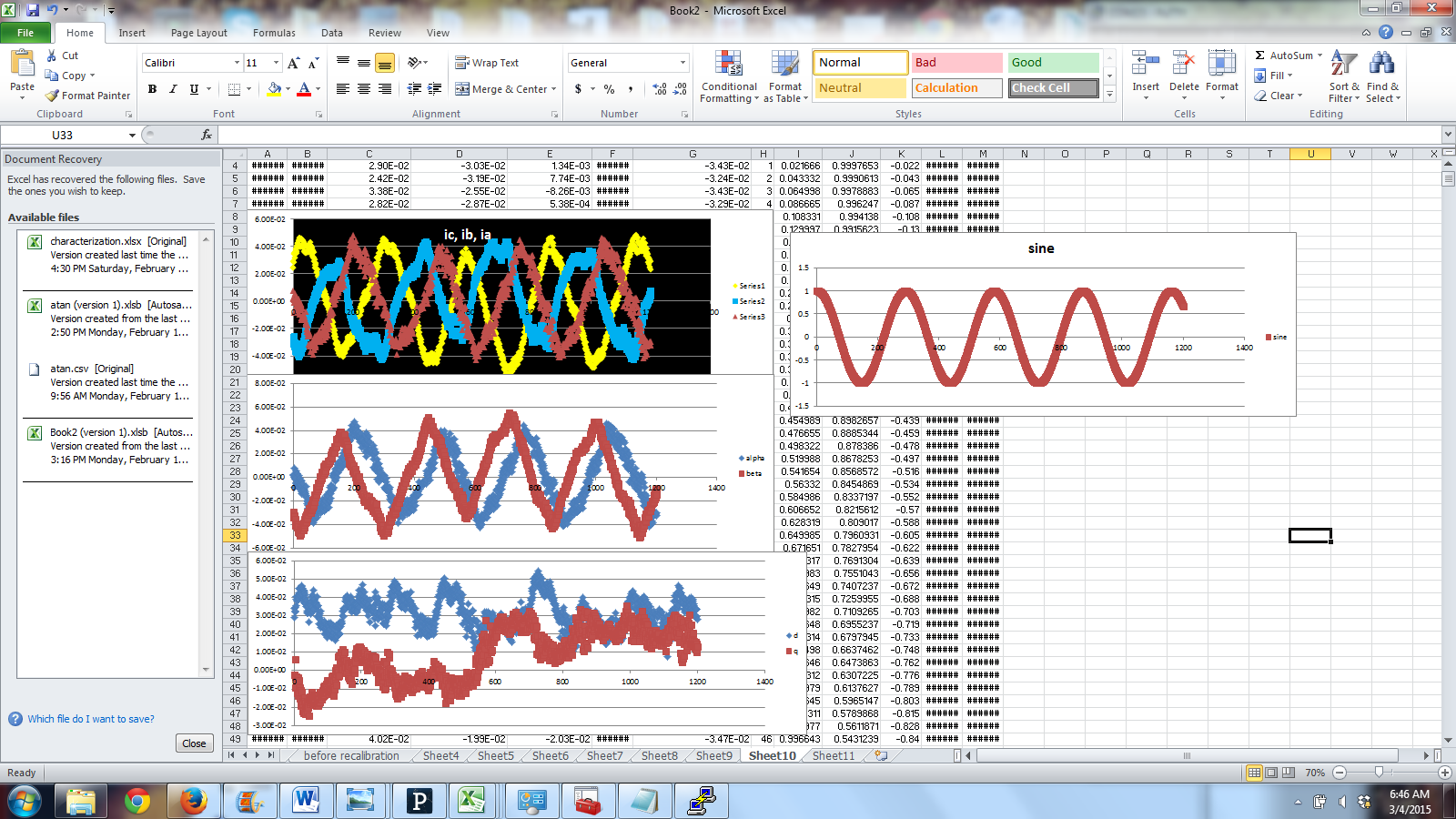1456x819 pixels.
Task: Apply borders with the Borders icon
Action: [x=235, y=89]
